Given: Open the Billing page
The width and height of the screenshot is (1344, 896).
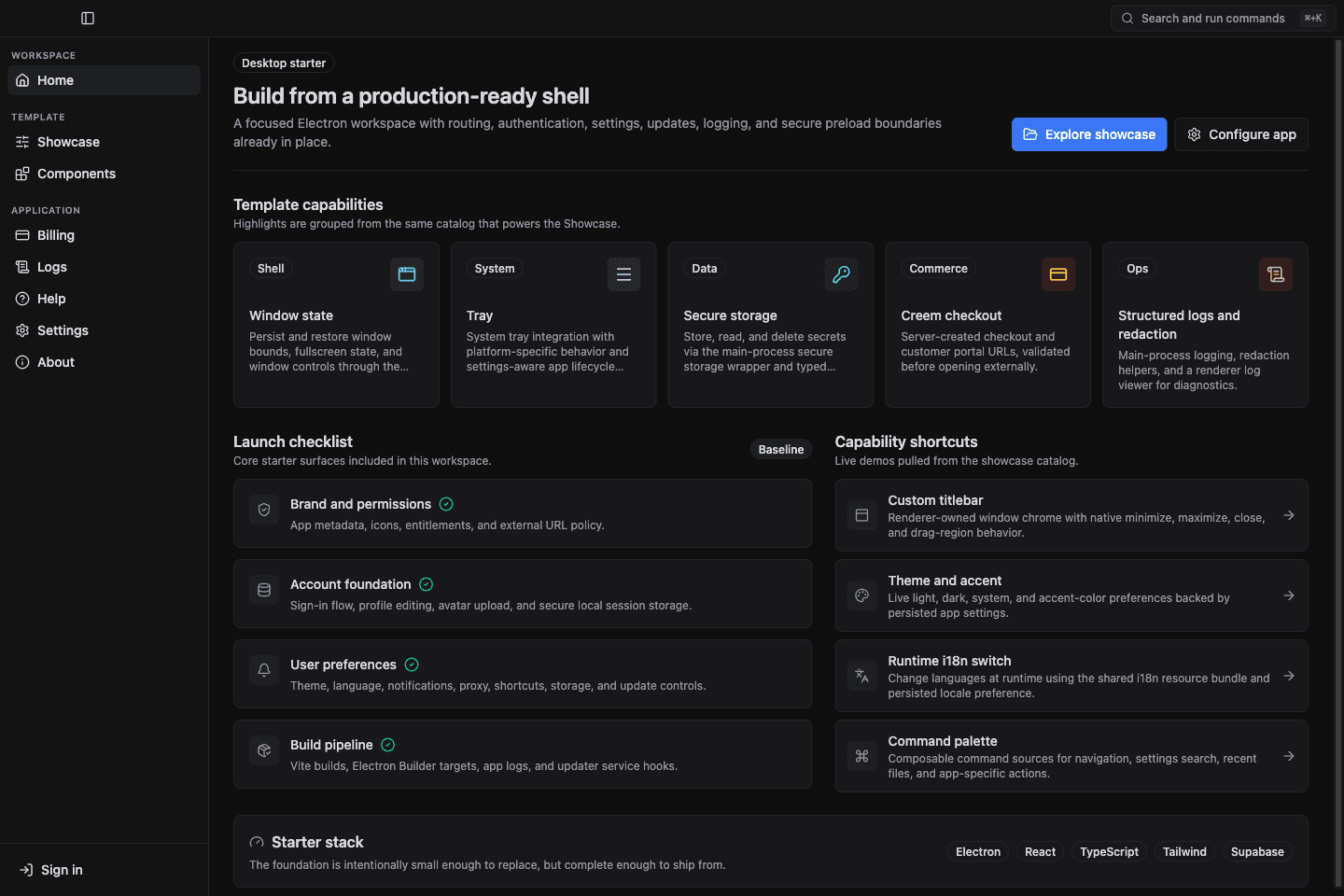Looking at the screenshot, I should click(x=104, y=235).
